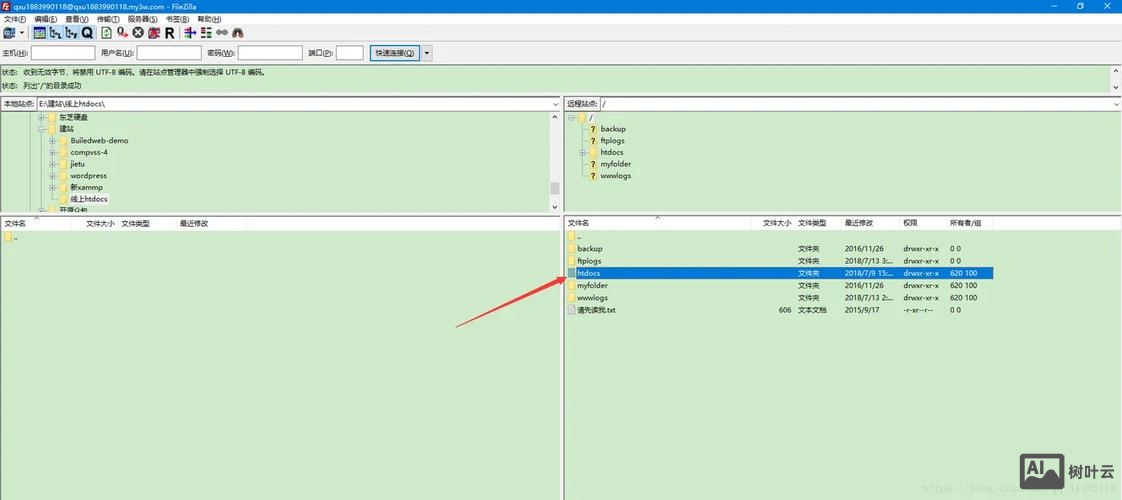Click the refresh file lists icon
1122x500 pixels.
click(x=107, y=33)
